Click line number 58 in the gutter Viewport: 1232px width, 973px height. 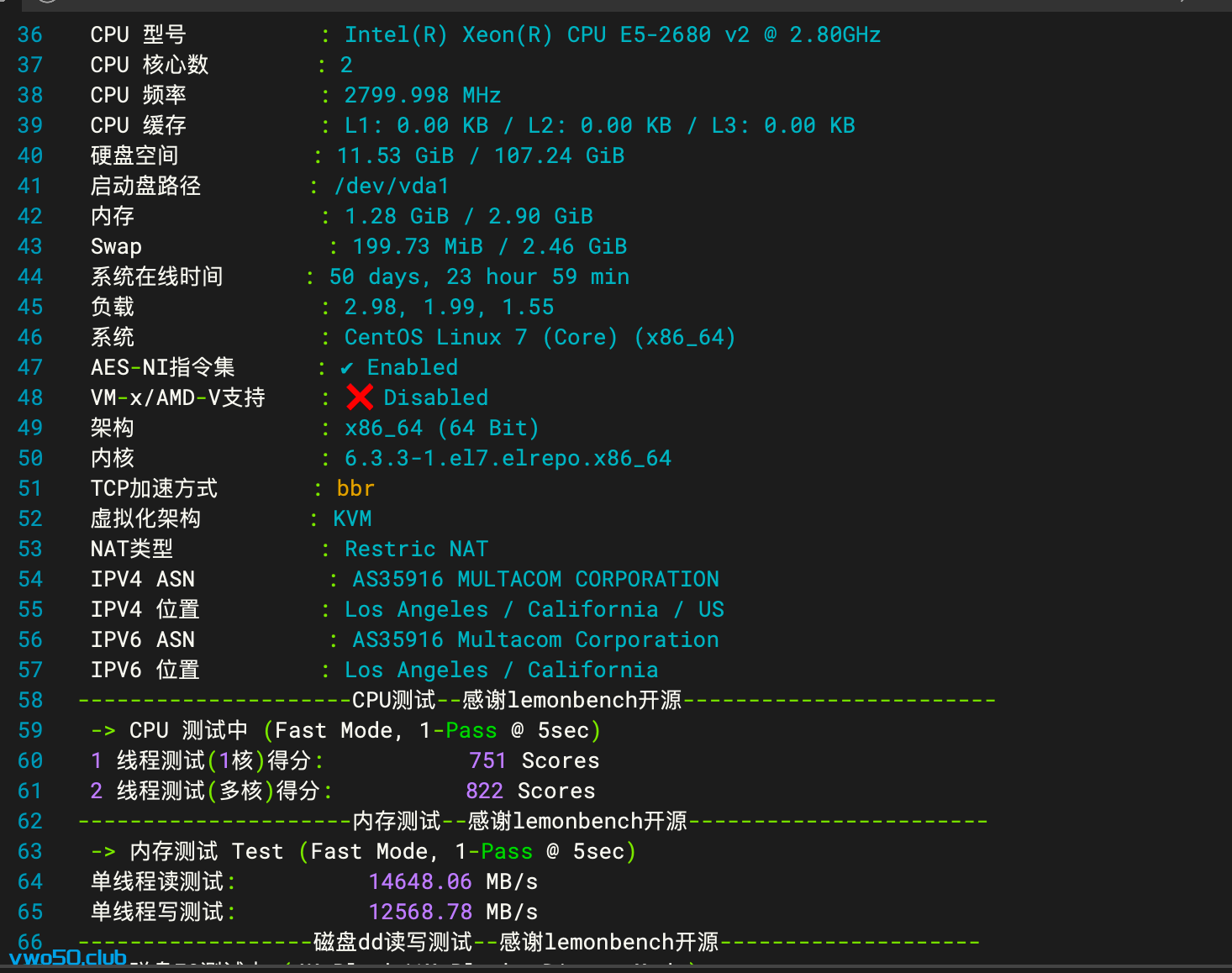point(30,701)
